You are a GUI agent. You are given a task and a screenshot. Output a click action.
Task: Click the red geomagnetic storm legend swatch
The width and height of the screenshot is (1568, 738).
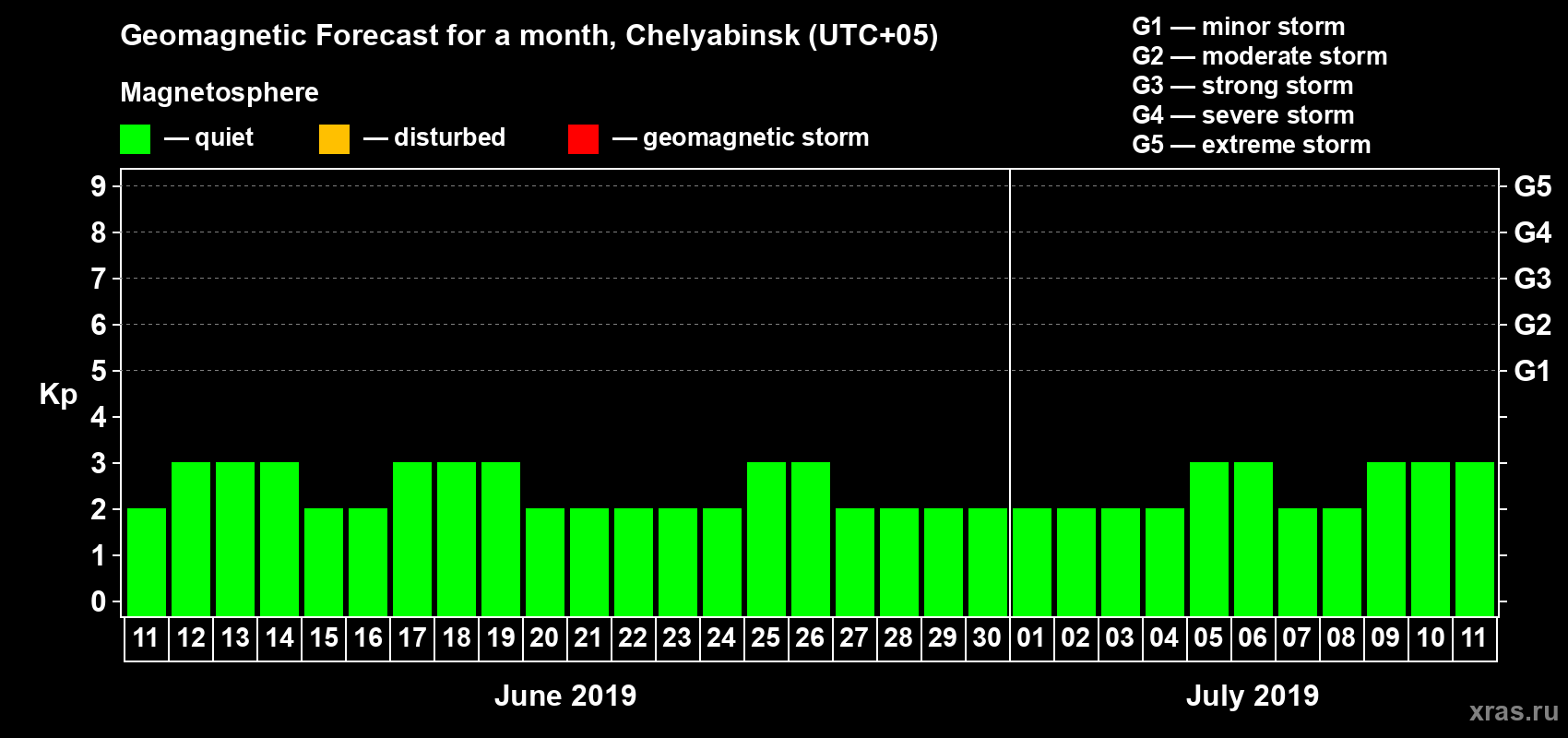pos(583,139)
